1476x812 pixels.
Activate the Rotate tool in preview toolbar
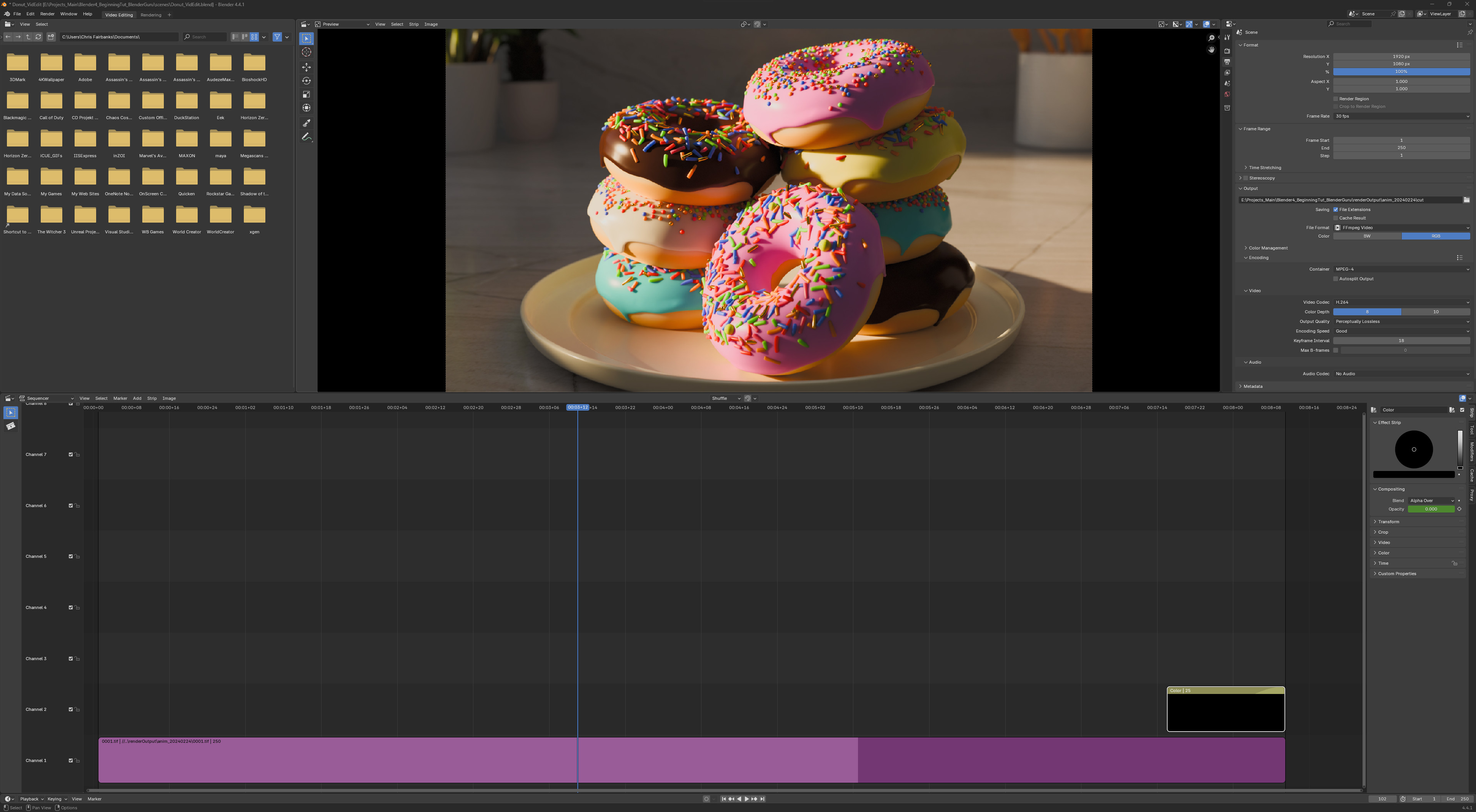[x=307, y=81]
